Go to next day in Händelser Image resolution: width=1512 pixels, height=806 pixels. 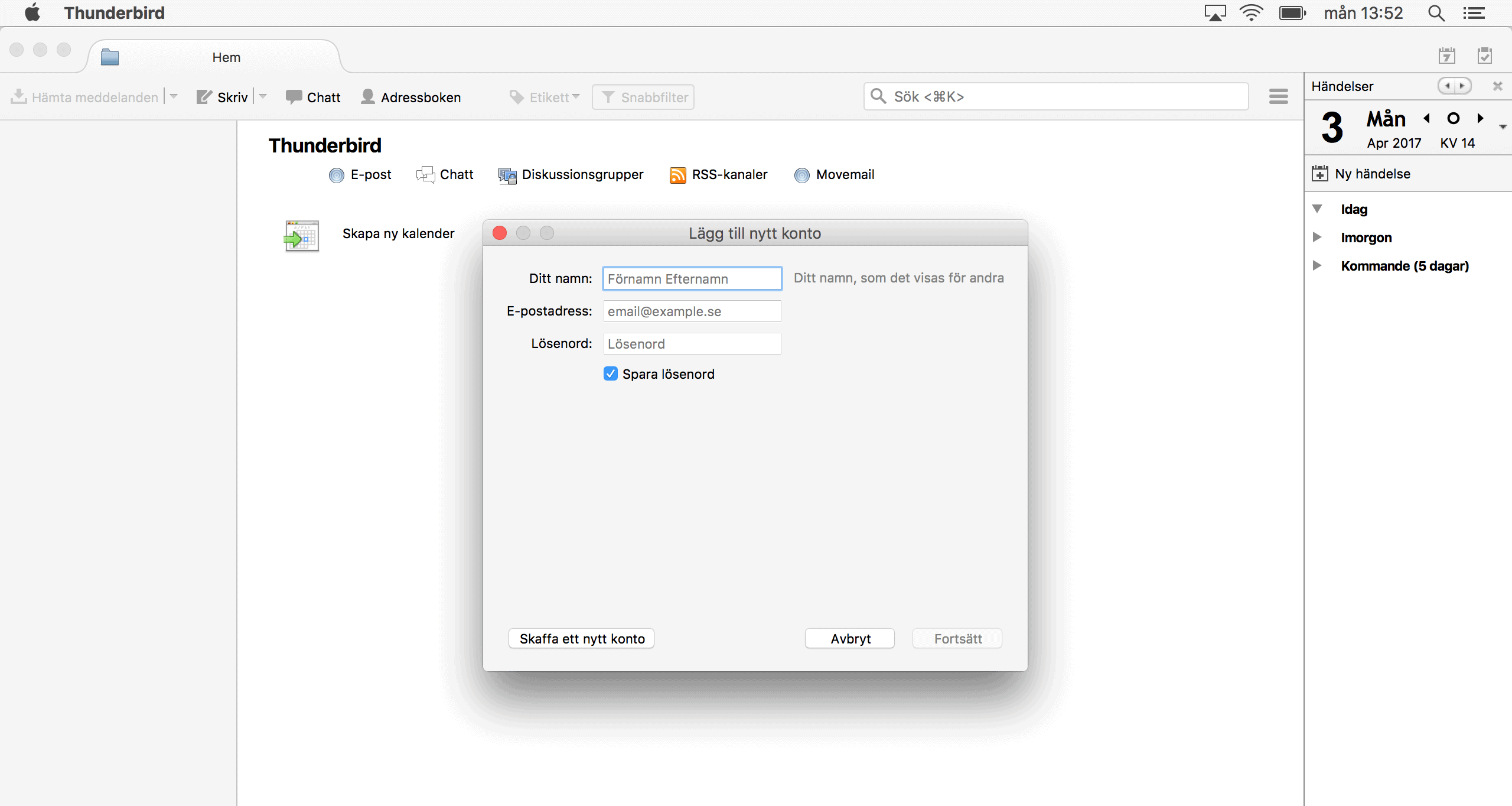click(x=1480, y=118)
